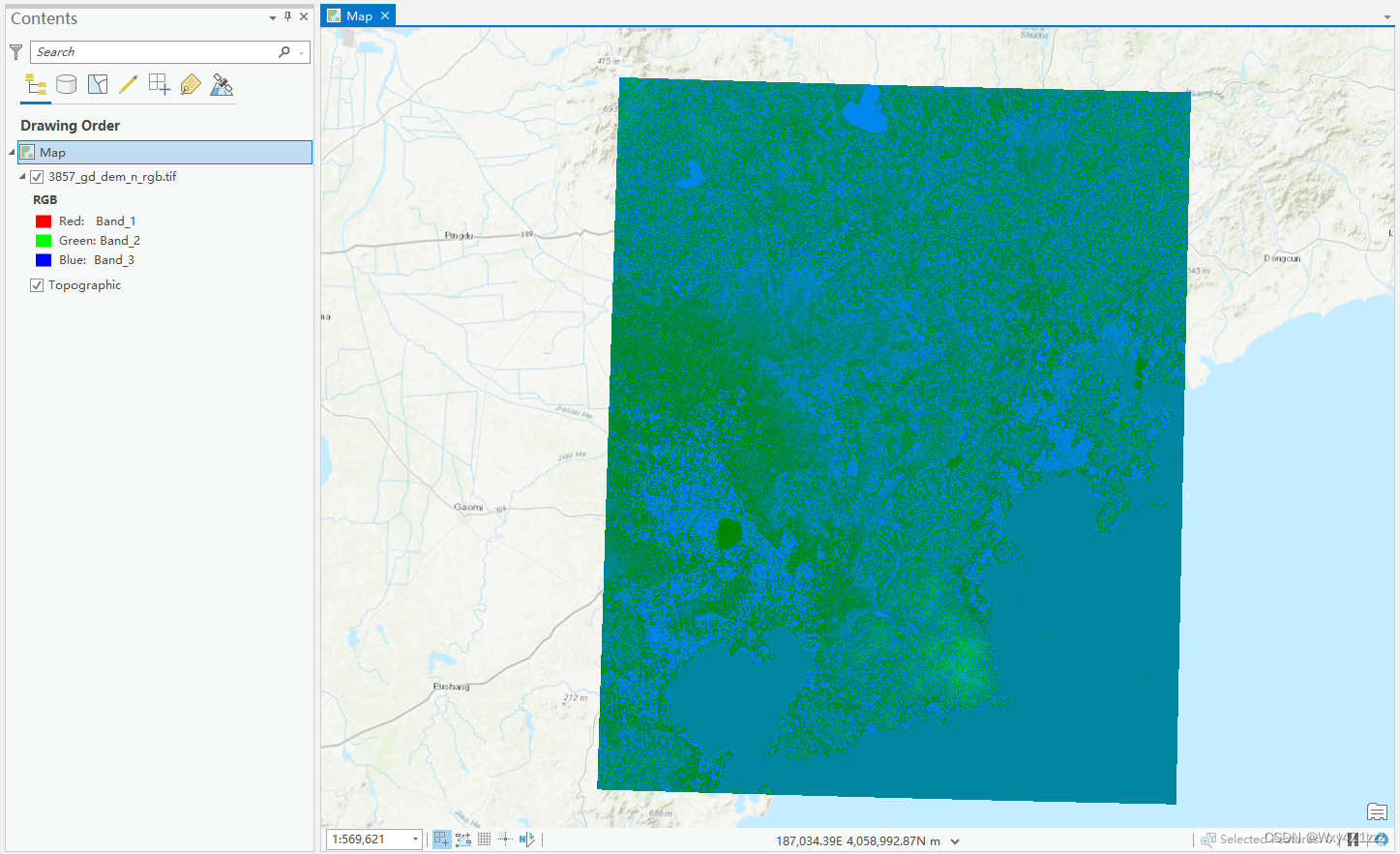
Task: Close the Contents pane
Action: pos(304,16)
